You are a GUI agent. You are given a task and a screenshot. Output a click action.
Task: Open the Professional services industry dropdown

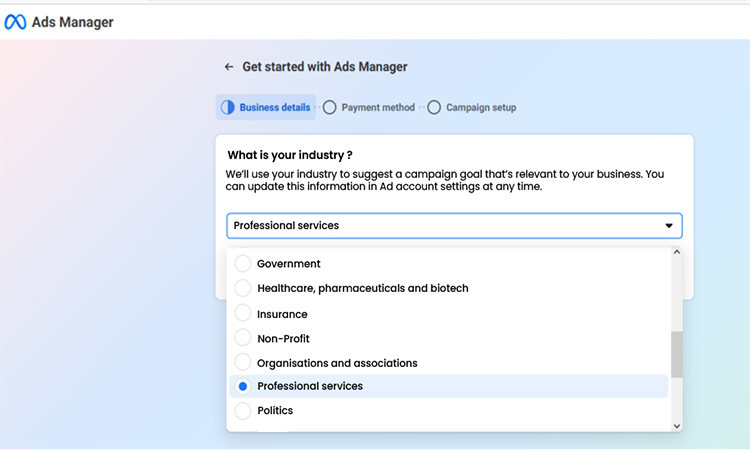[454, 226]
